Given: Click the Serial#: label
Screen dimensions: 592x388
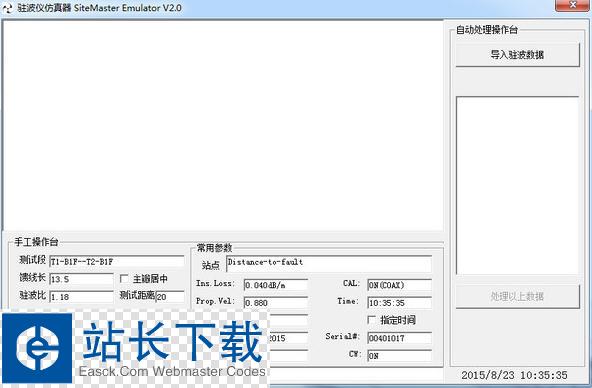Looking at the screenshot, I should point(342,336).
